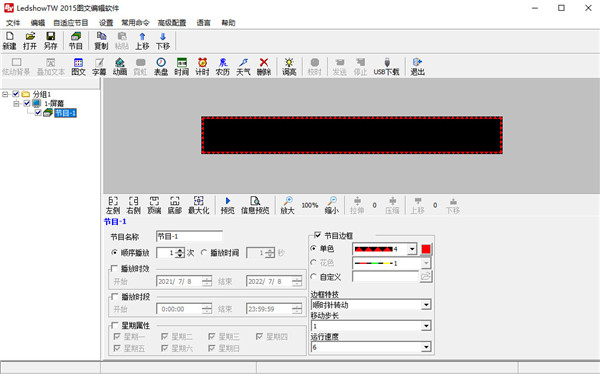Image resolution: width=600 pixels, height=374 pixels.
Task: Enable the 播放时效 checkbox
Action: [x=114, y=268]
